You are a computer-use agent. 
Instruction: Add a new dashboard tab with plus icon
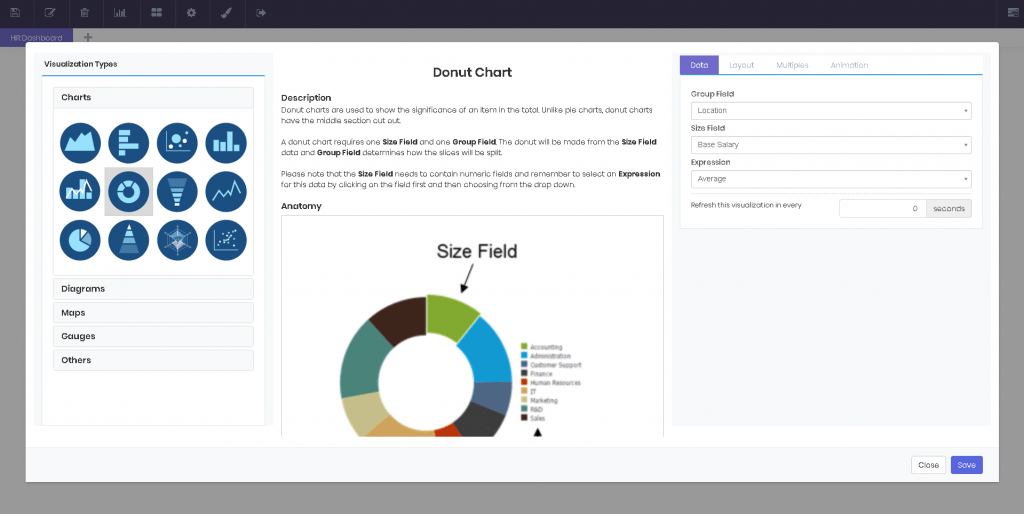pyautogui.click(x=88, y=37)
